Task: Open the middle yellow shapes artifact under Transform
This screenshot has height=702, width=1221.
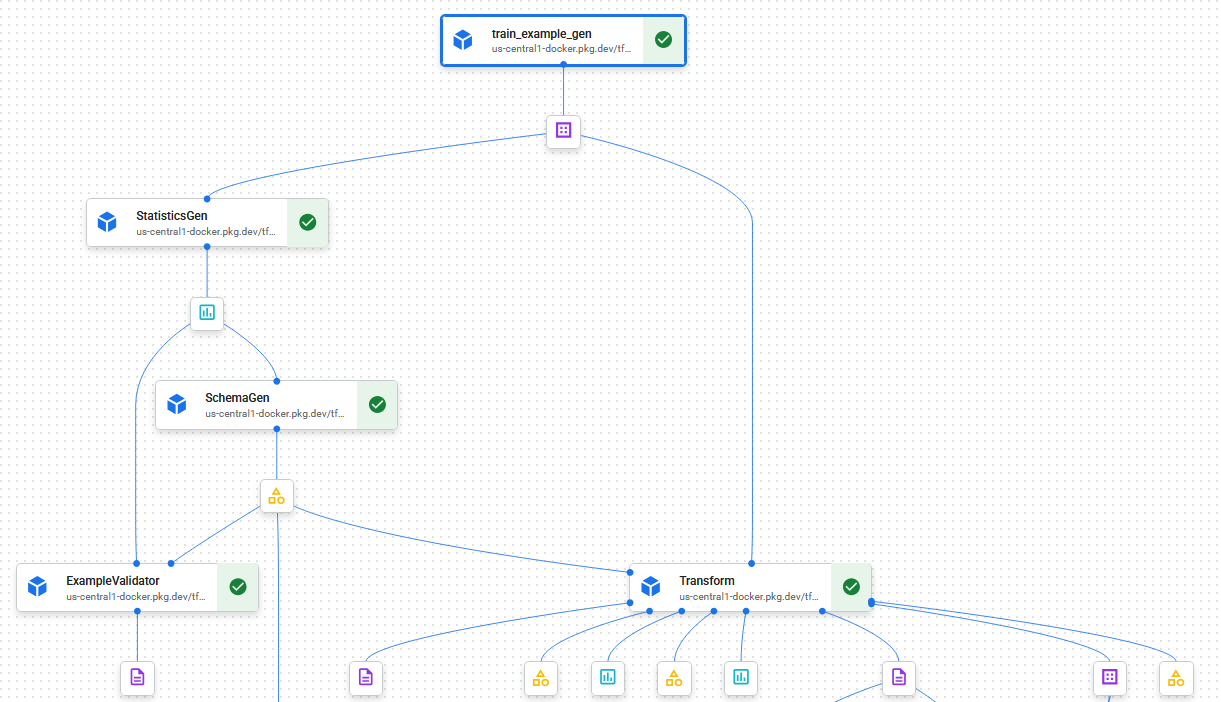Action: [674, 677]
